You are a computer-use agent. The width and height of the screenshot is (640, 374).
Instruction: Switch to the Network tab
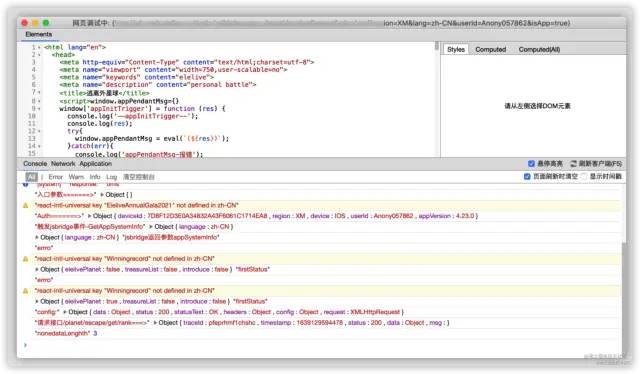[x=63, y=164]
